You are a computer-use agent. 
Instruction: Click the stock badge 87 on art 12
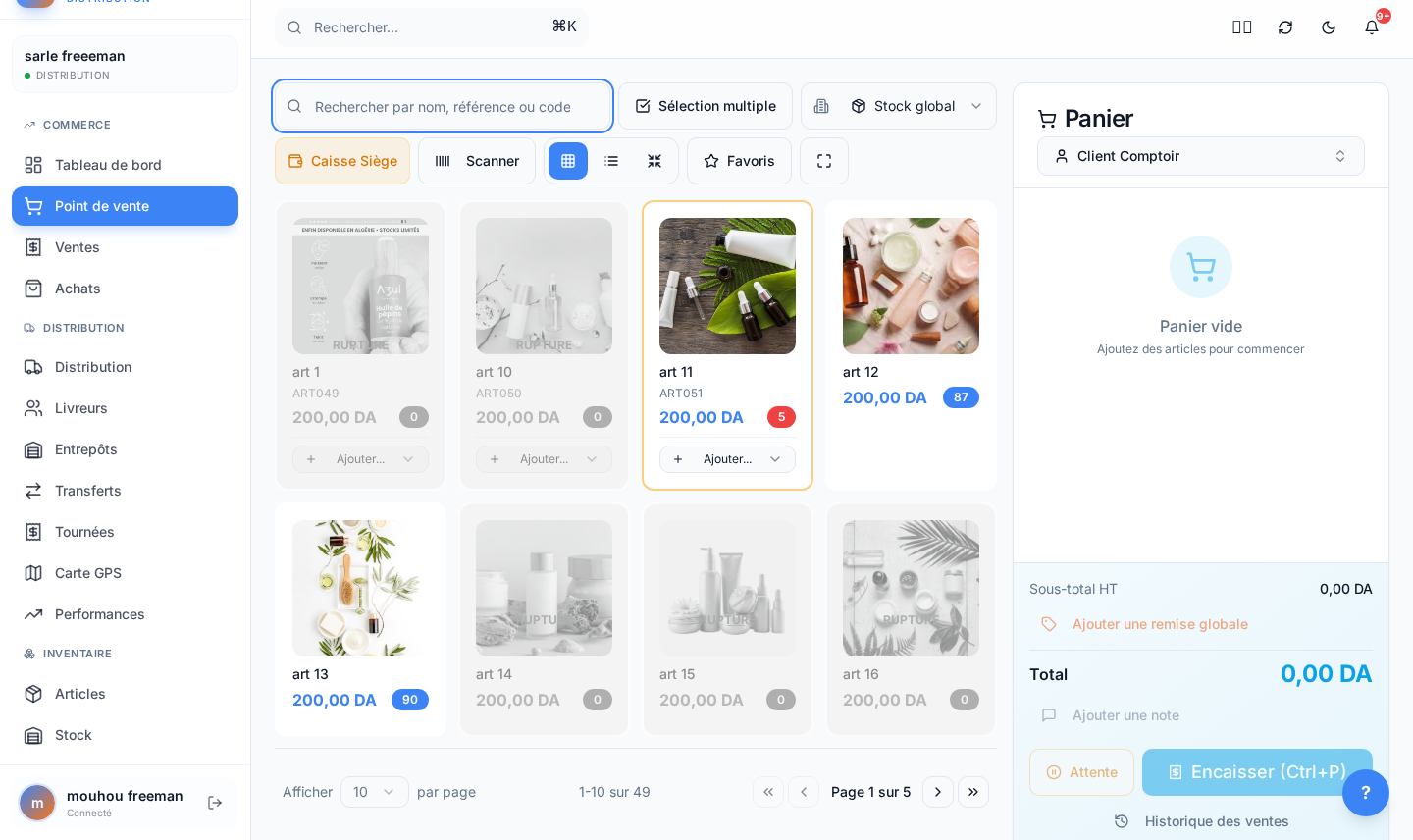coord(961,397)
